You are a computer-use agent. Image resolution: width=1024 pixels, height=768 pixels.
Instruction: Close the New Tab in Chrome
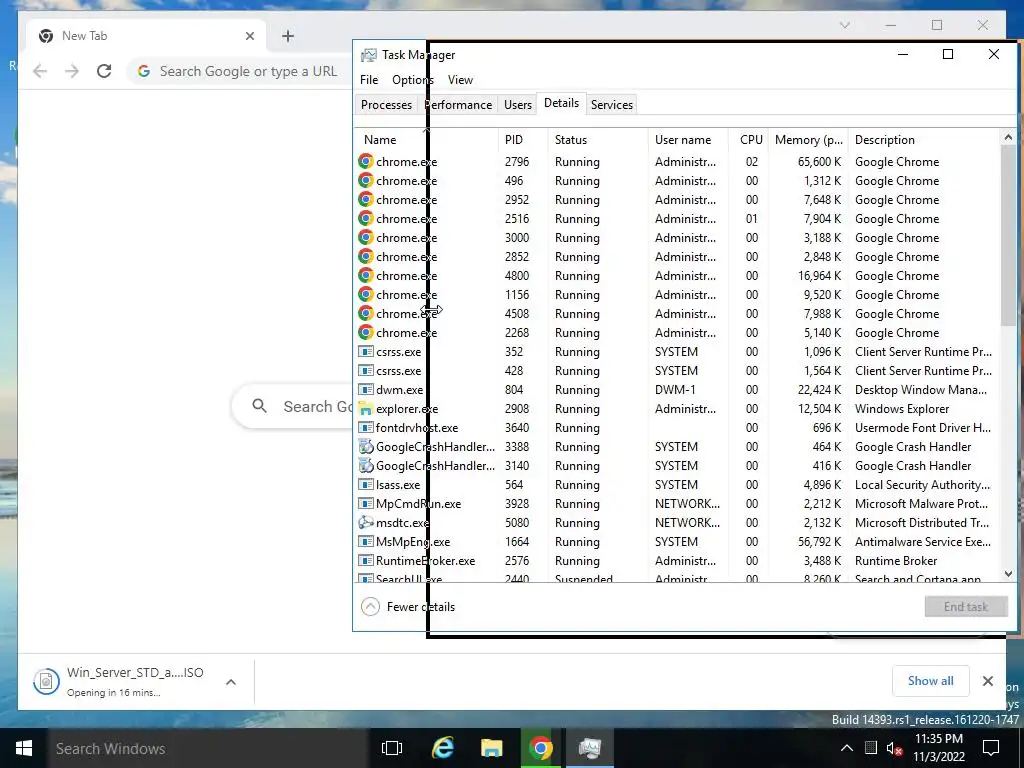click(249, 36)
